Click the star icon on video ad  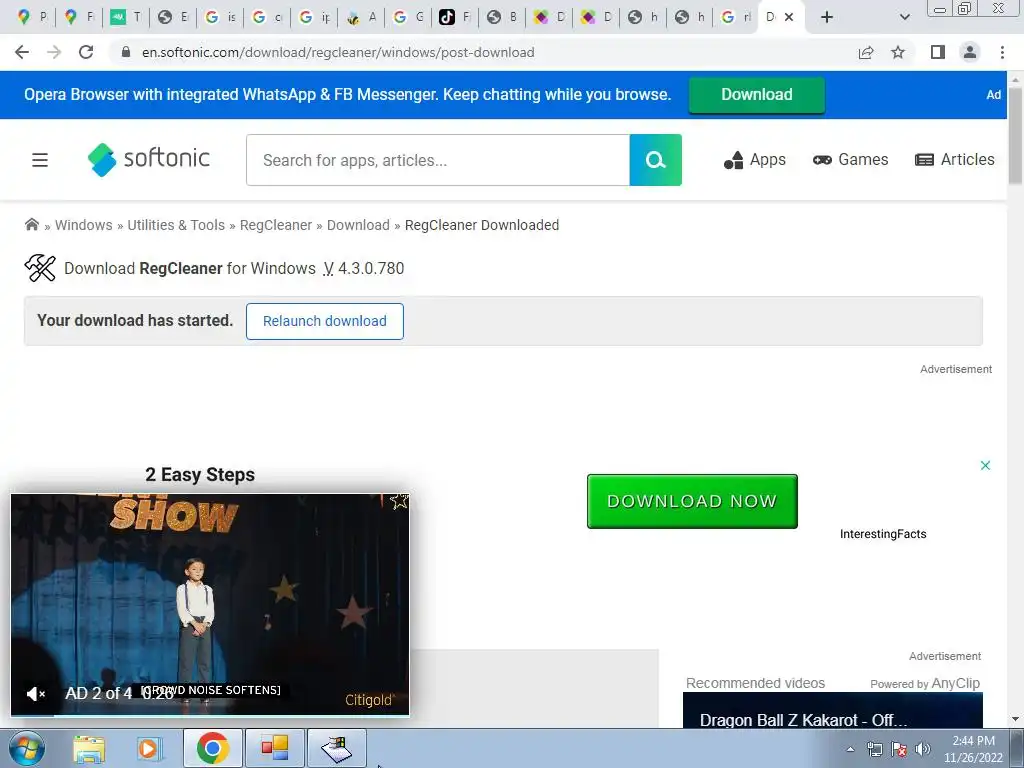[398, 502]
